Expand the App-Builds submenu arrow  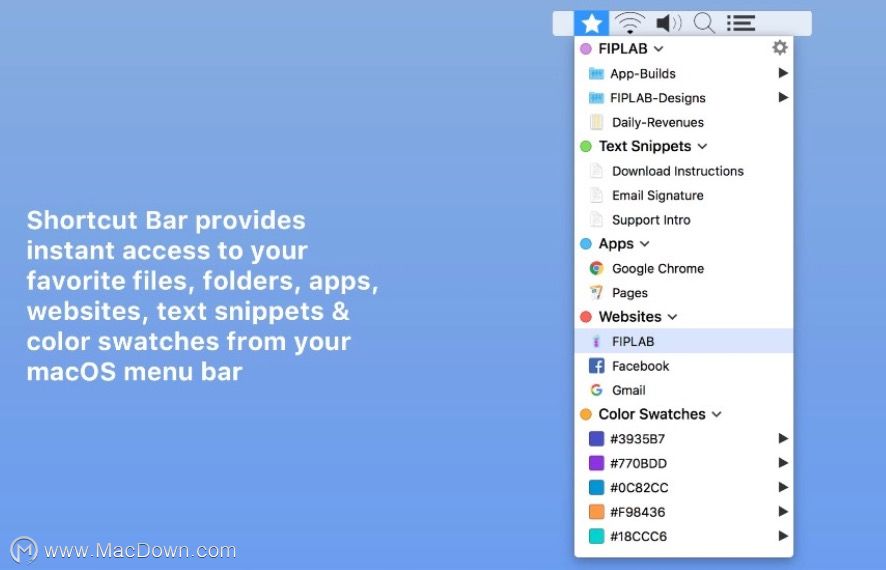783,73
